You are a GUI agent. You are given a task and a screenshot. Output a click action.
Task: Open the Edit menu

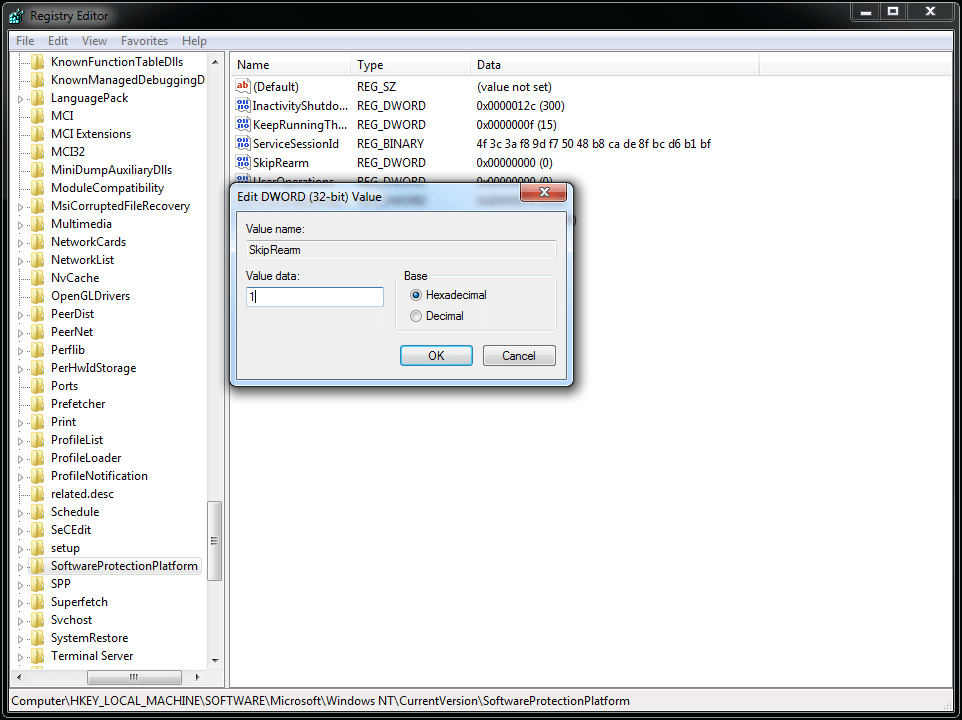point(57,41)
